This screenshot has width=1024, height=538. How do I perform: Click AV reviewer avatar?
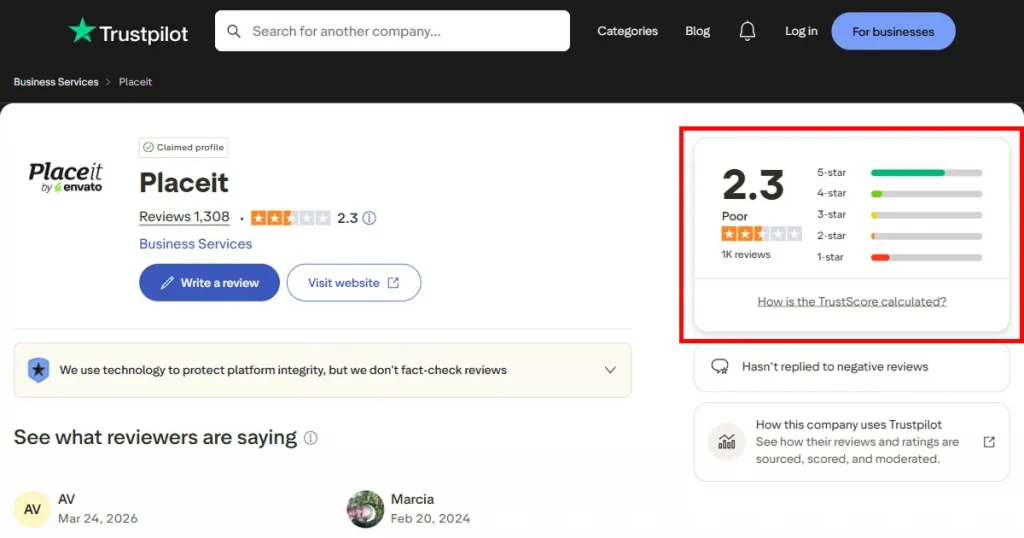point(32,509)
